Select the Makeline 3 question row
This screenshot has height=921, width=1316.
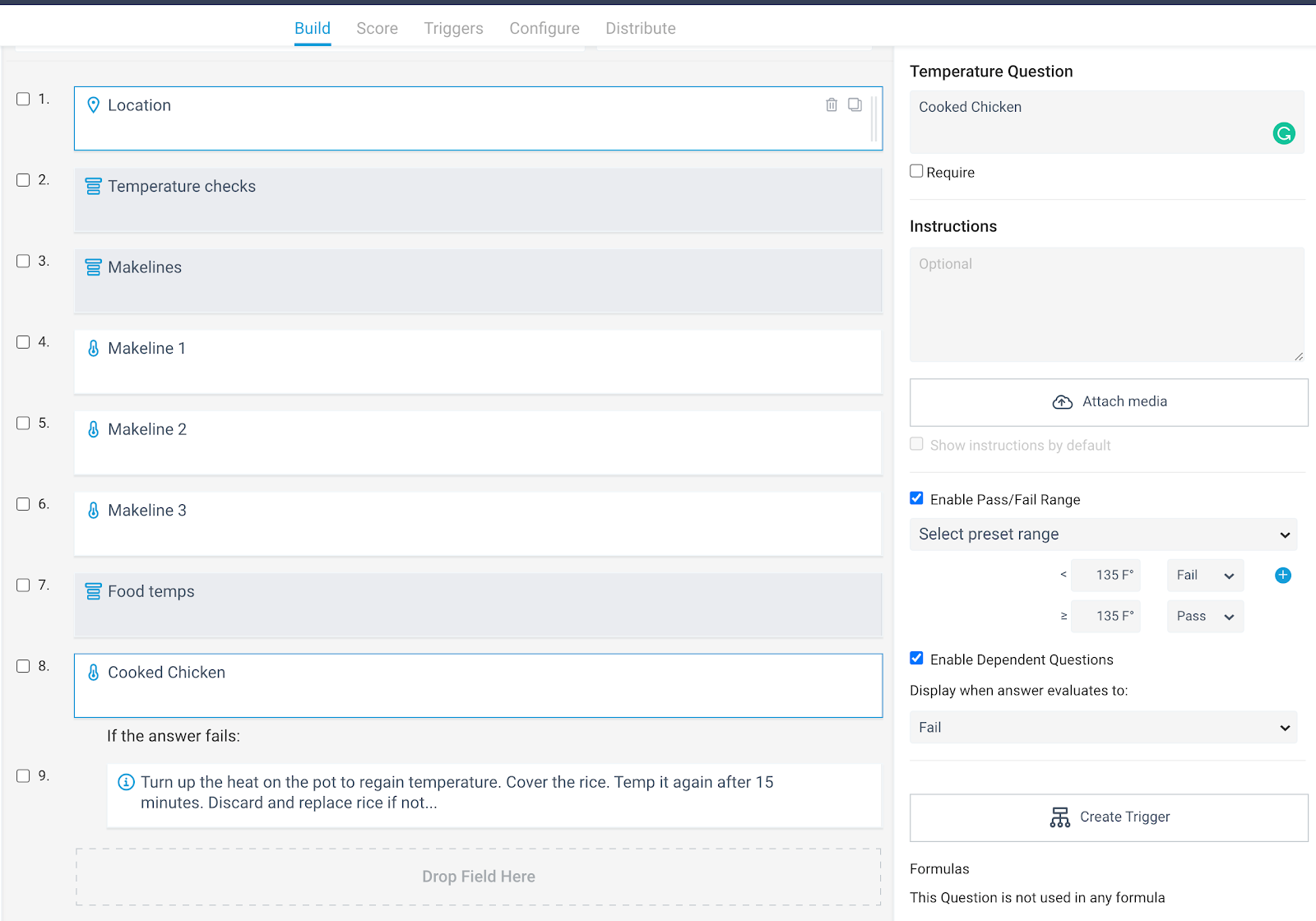(479, 524)
